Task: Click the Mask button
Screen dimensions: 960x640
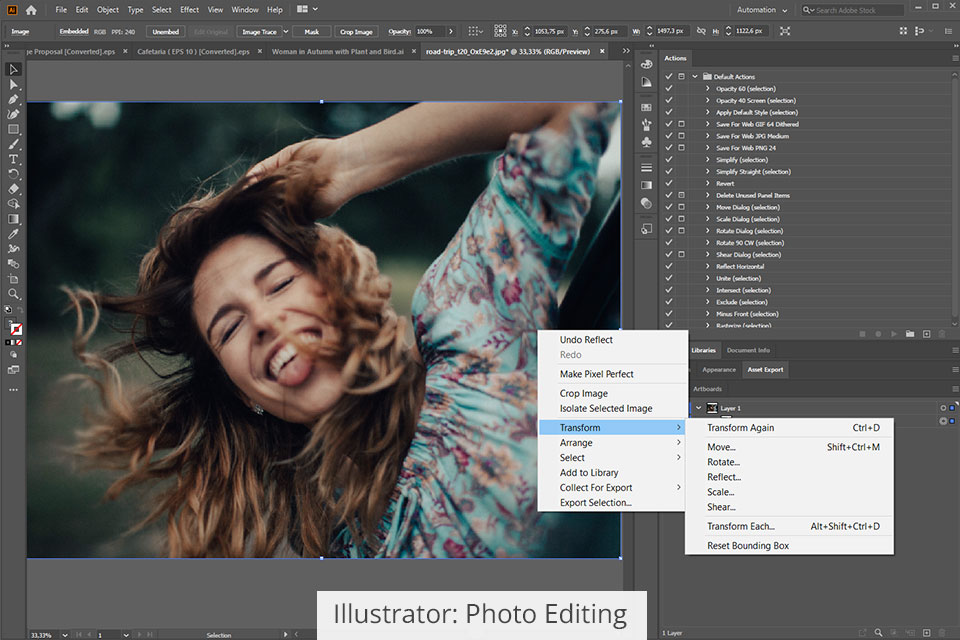Action: (x=312, y=31)
